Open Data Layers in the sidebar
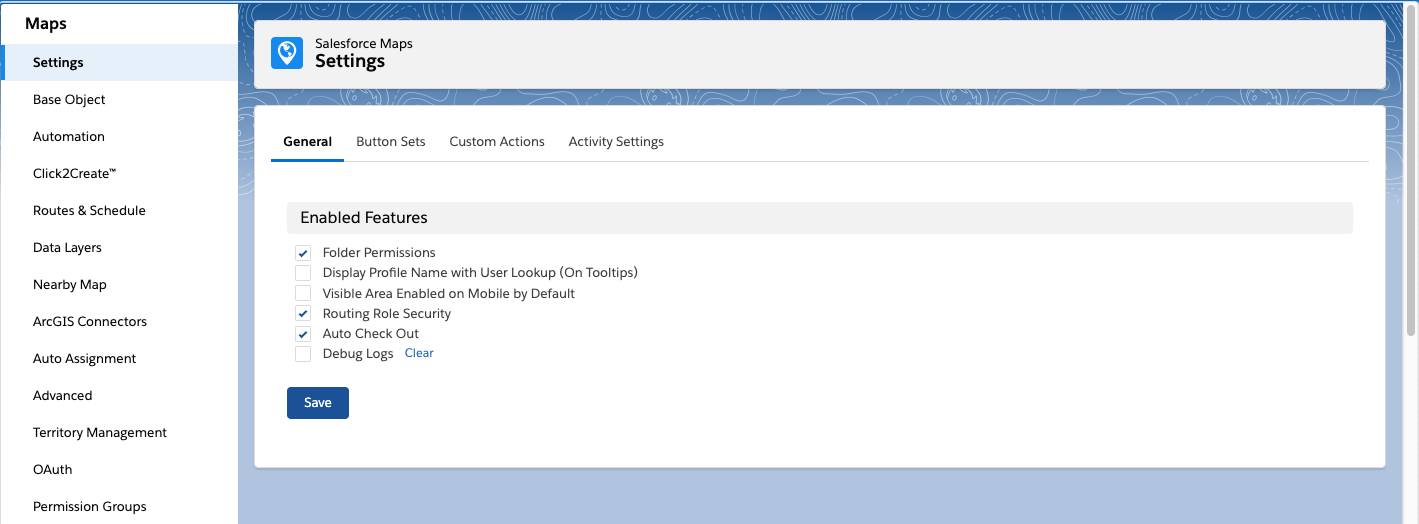Screen dimensions: 1419x524 119,247
